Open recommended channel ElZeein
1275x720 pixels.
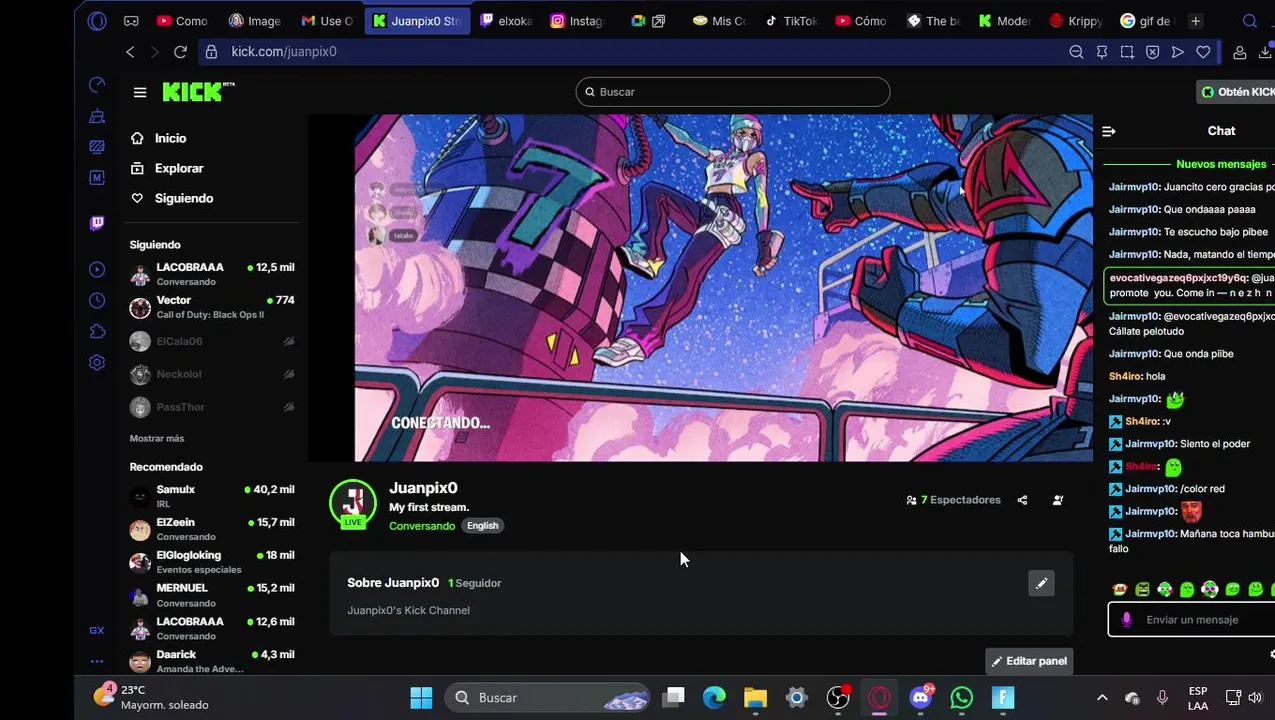212,529
